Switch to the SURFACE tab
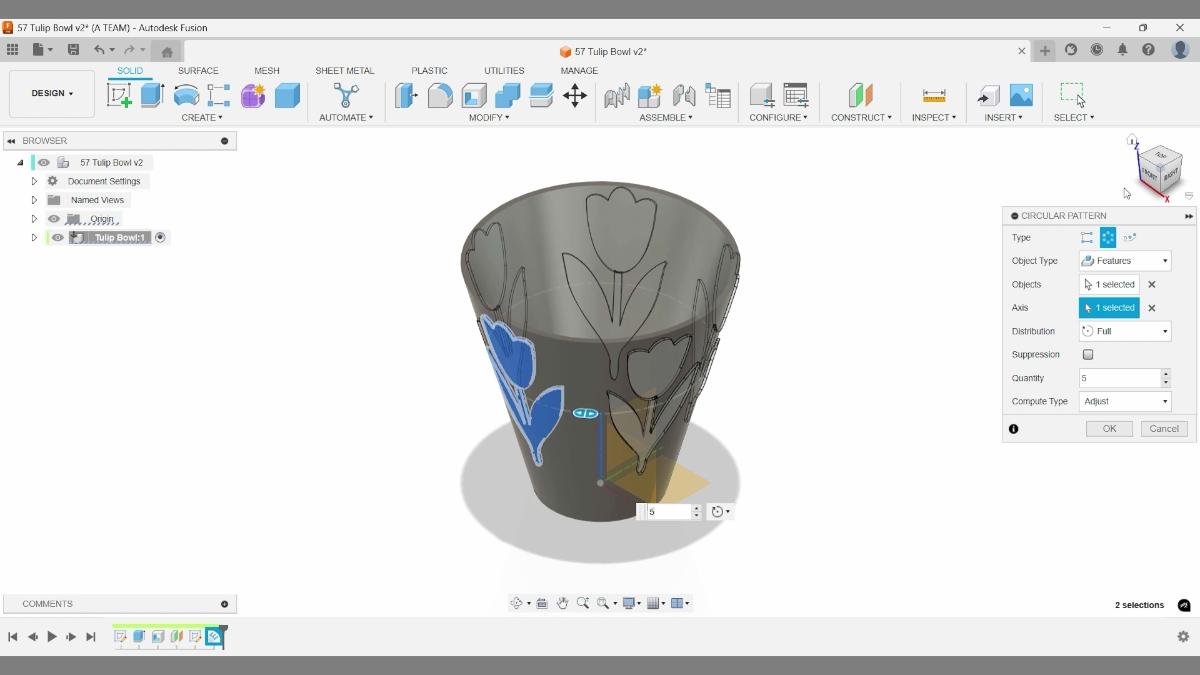Screen dimensions: 1200x675 pos(198,71)
